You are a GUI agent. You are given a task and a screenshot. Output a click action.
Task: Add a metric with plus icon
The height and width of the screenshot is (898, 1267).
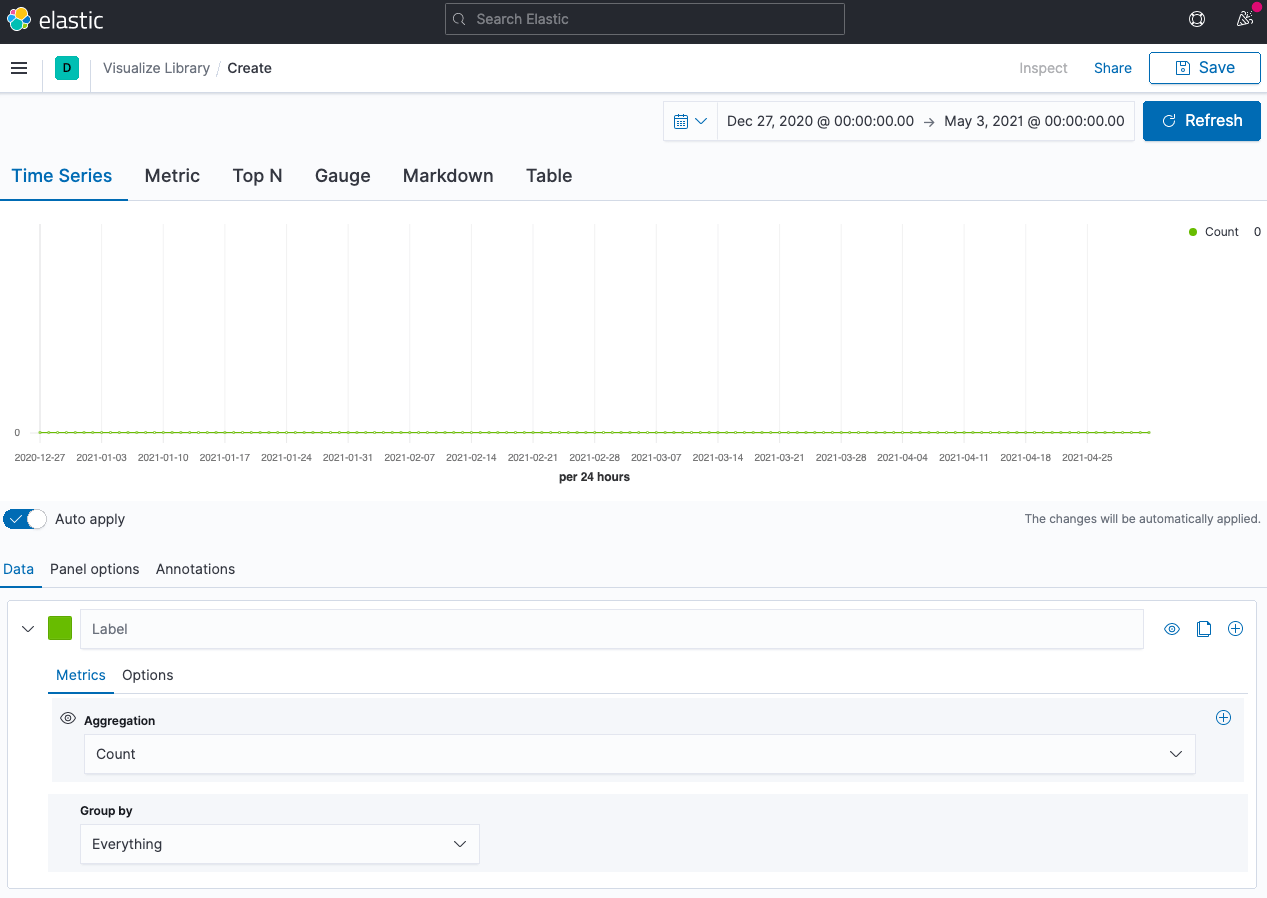click(x=1222, y=718)
